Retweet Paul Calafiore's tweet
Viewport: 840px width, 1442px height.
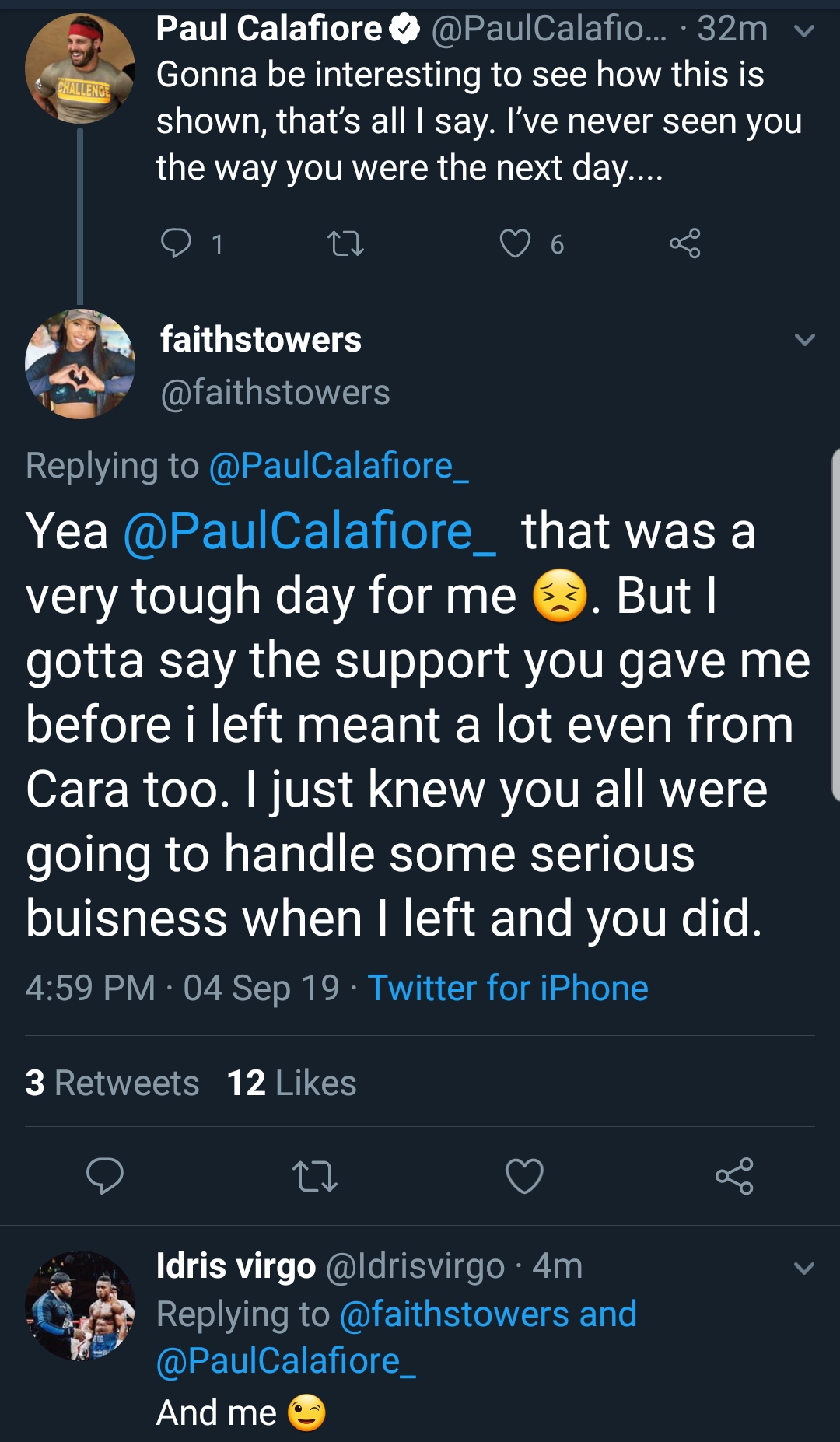click(346, 244)
